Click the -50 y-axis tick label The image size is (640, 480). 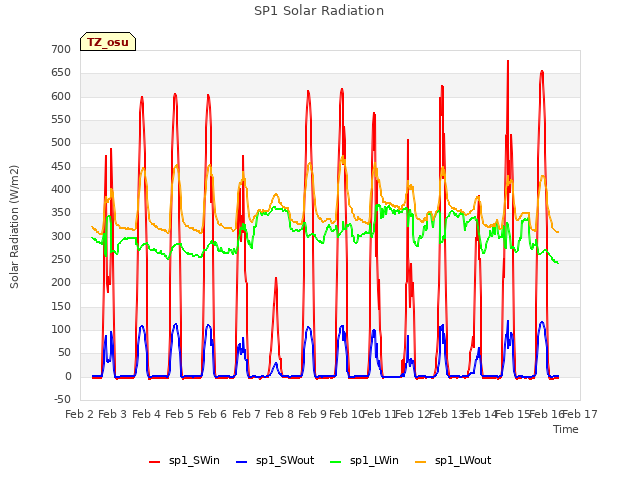(x=62, y=399)
